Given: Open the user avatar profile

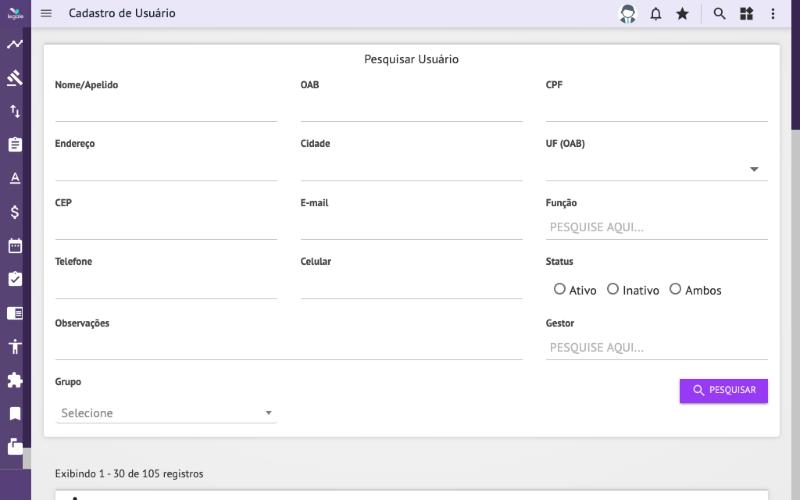Looking at the screenshot, I should (x=628, y=14).
